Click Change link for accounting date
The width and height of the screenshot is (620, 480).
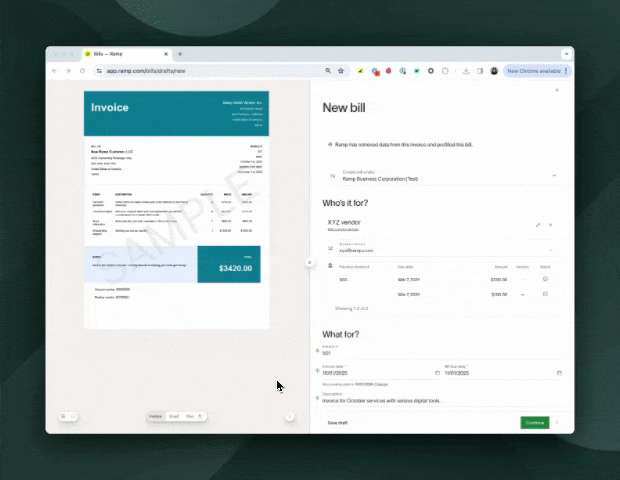(381, 384)
